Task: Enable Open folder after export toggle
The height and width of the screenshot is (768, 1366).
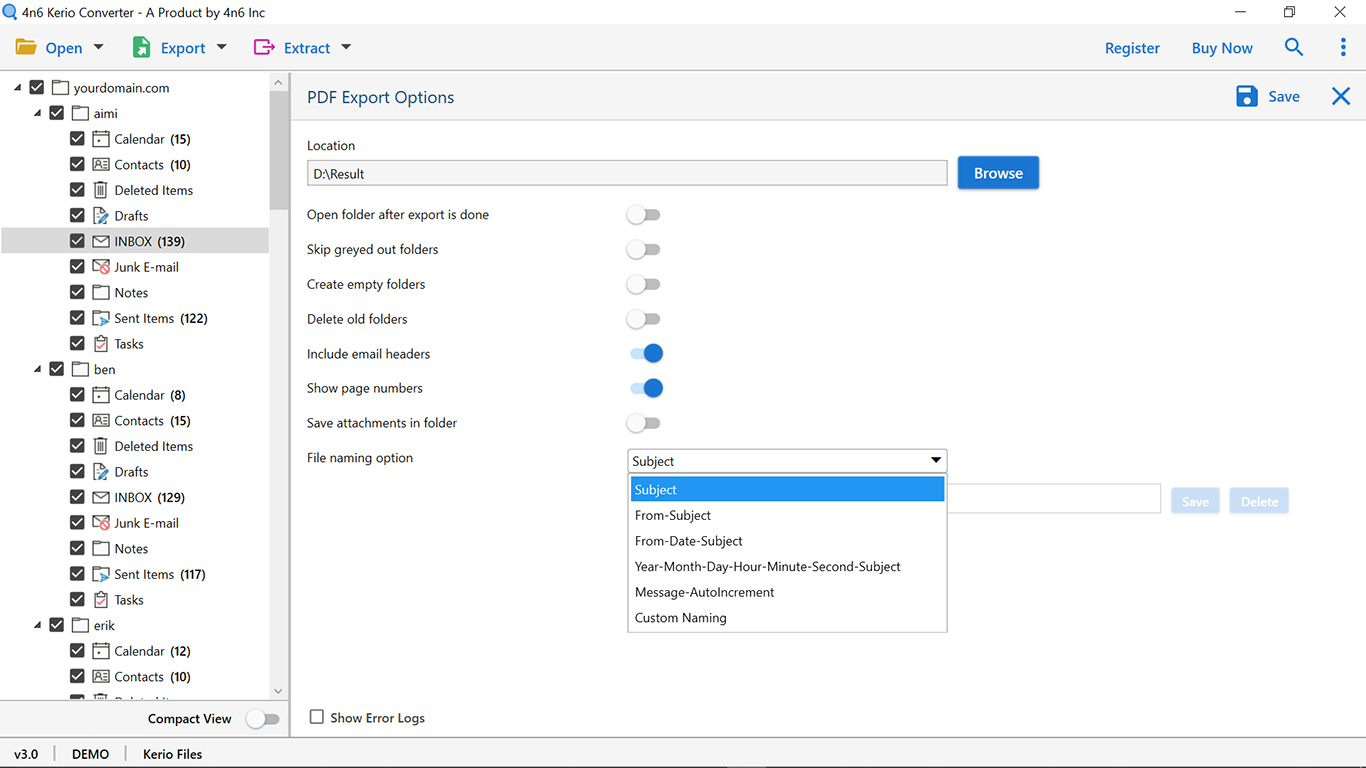Action: coord(644,215)
